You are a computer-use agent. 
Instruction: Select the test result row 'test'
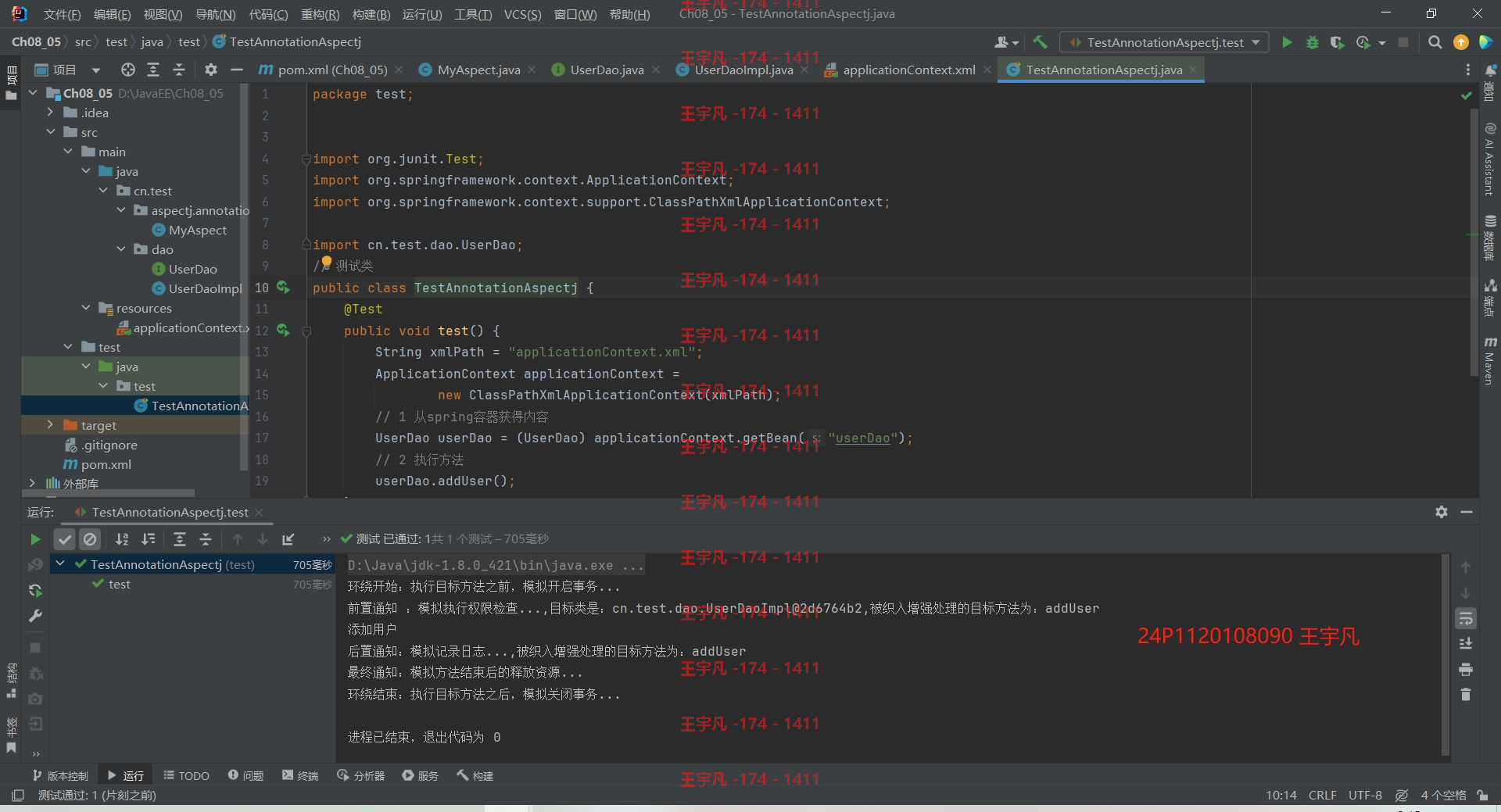193,585
